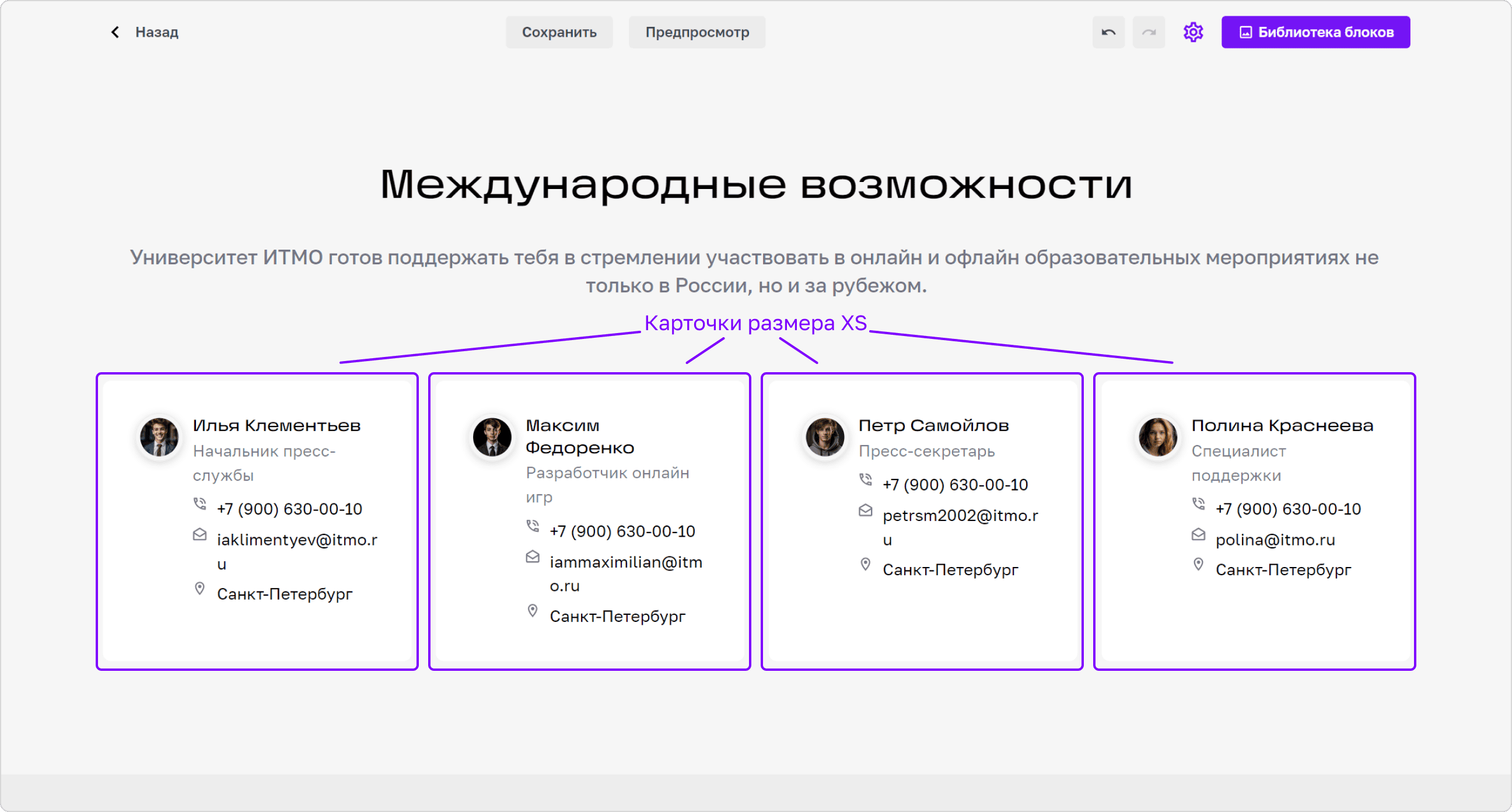Click the email iaklimentyev@itmo.ru

click(x=297, y=552)
